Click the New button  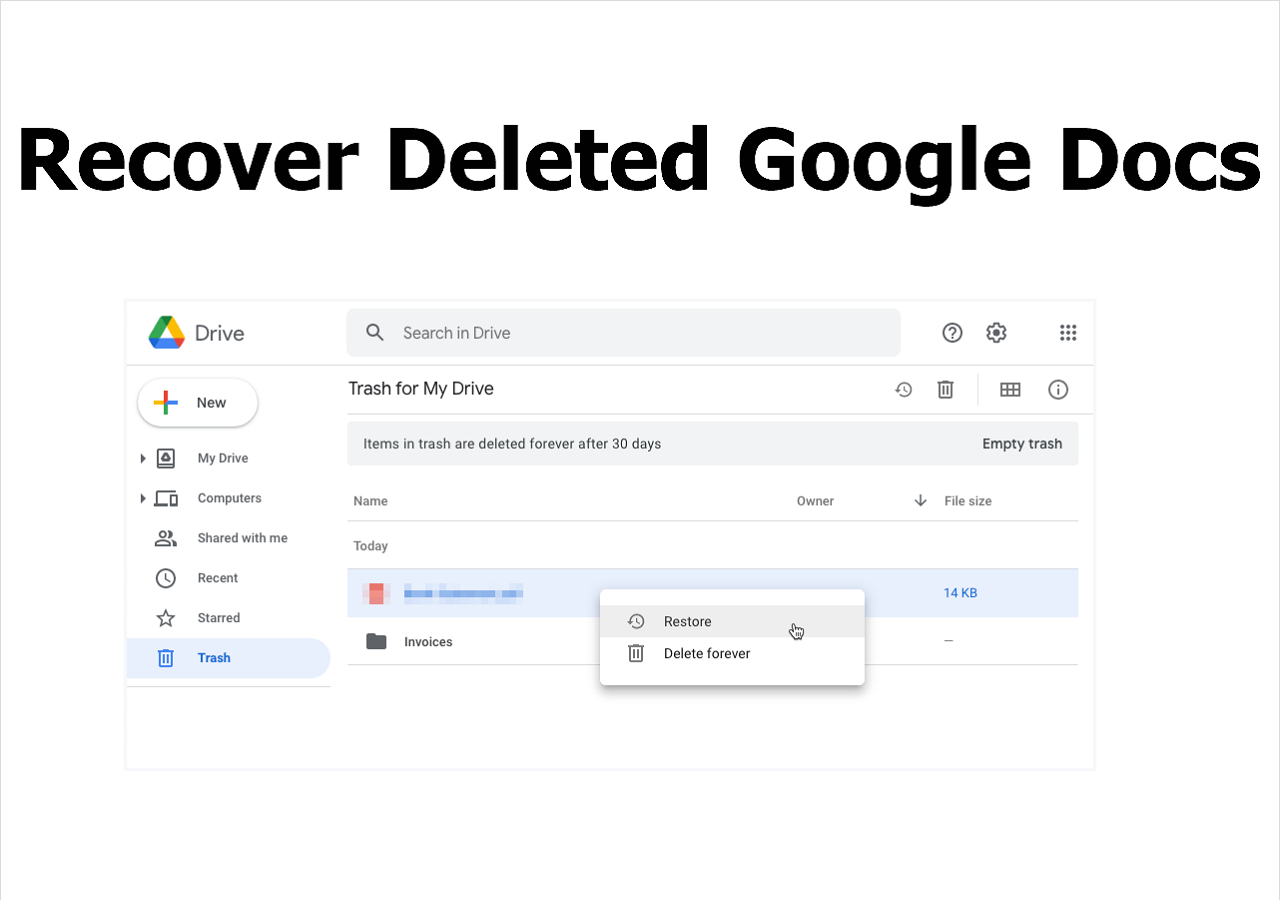(198, 403)
